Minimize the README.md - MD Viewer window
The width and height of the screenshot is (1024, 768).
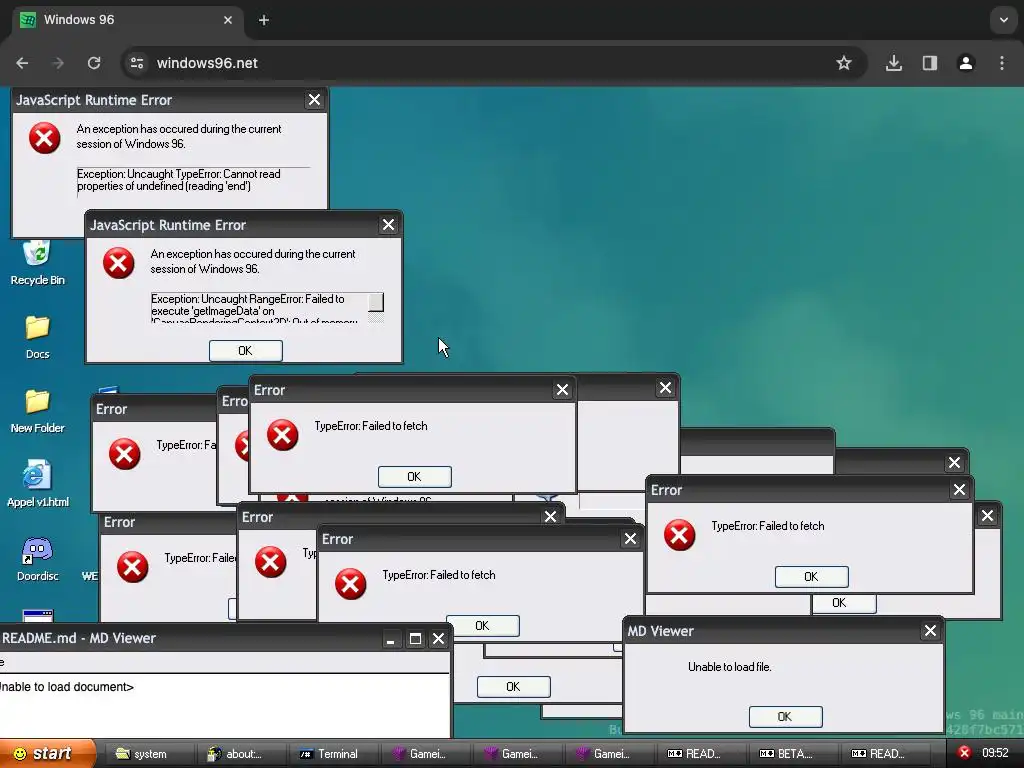click(391, 639)
